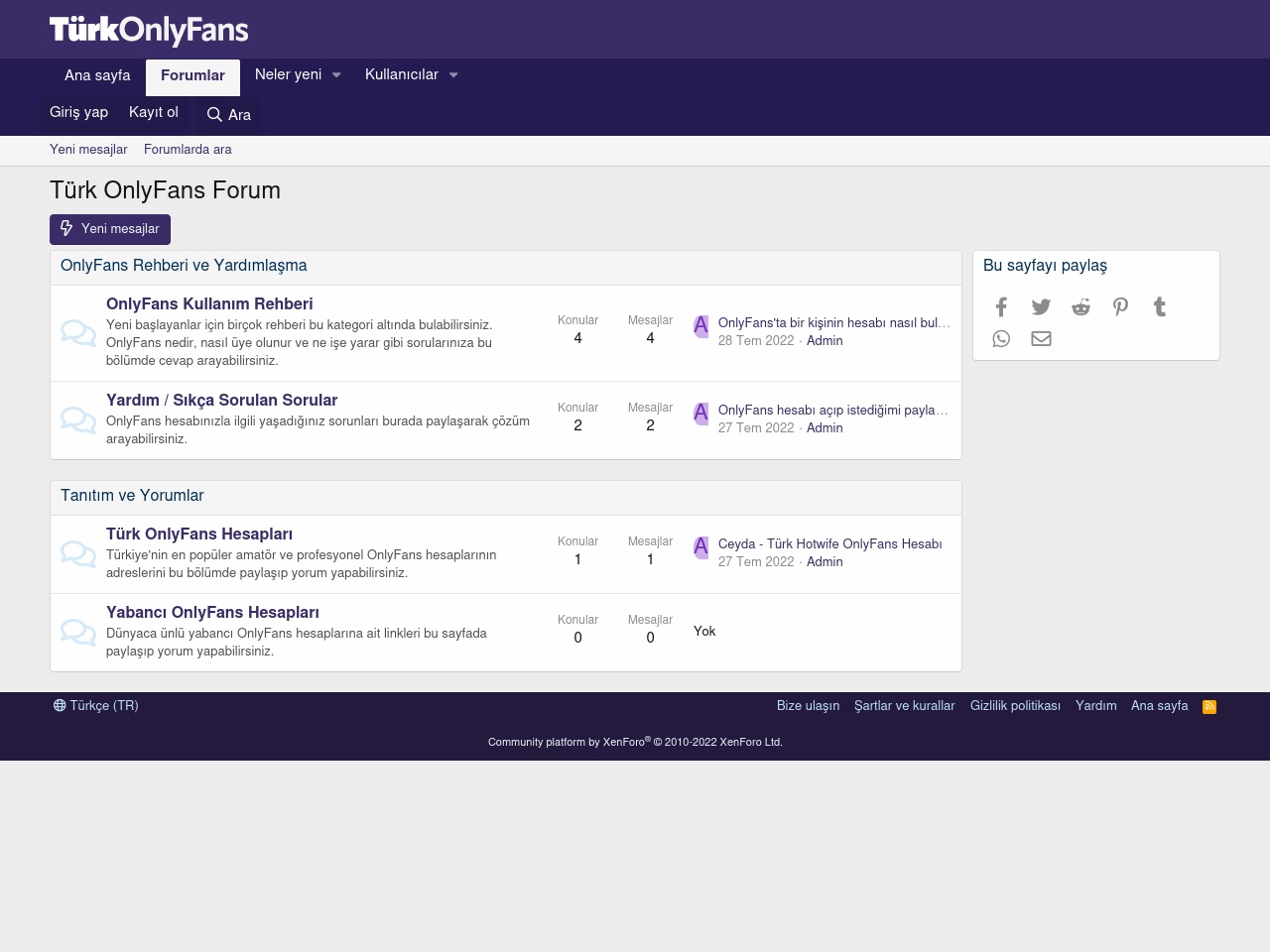Click the Giriş yap login link
The height and width of the screenshot is (952, 1270).
78,113
